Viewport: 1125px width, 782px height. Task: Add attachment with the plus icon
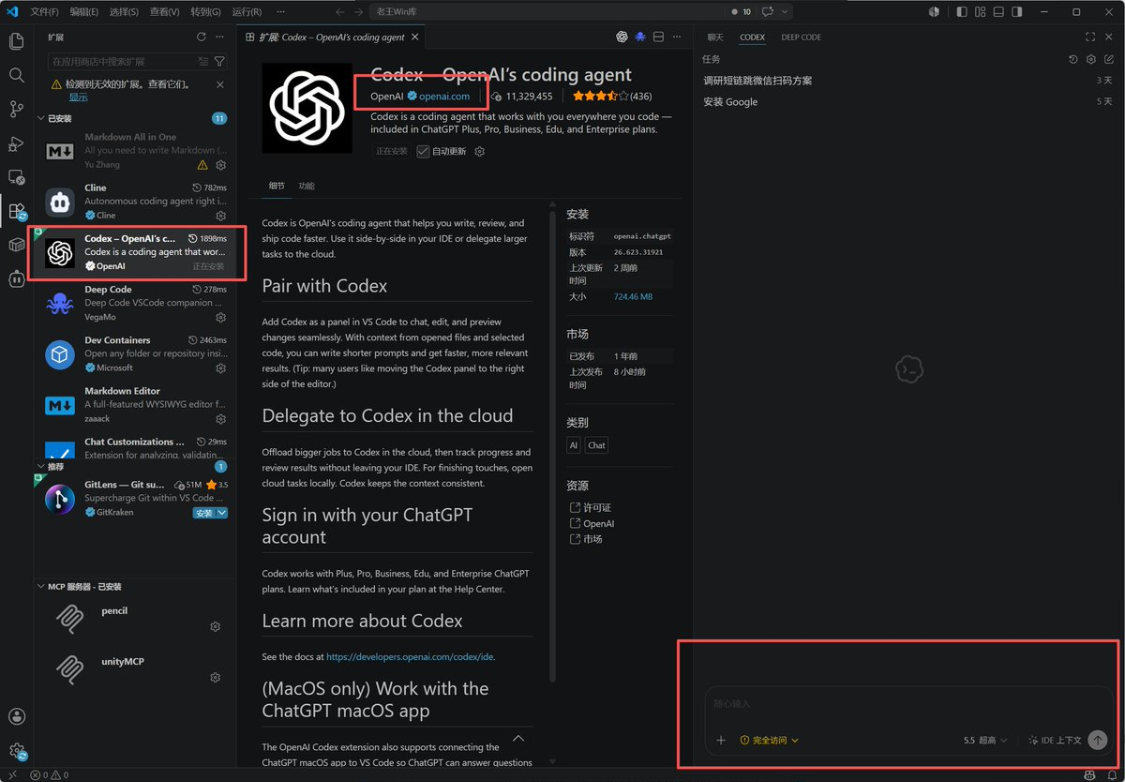721,740
